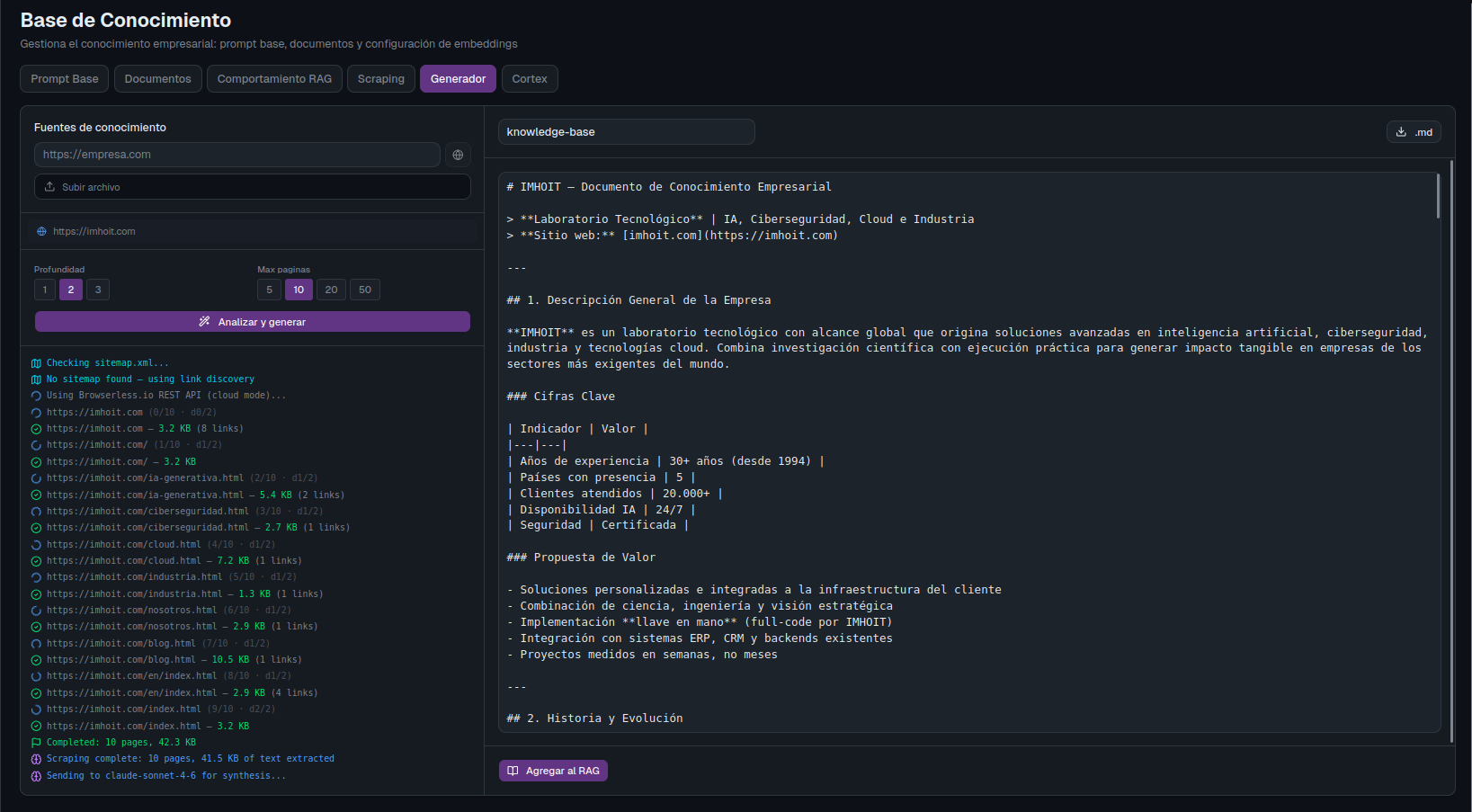Click spinner icon for index.html (9/10)
Viewport: 1472px width, 812px height.
(36, 709)
